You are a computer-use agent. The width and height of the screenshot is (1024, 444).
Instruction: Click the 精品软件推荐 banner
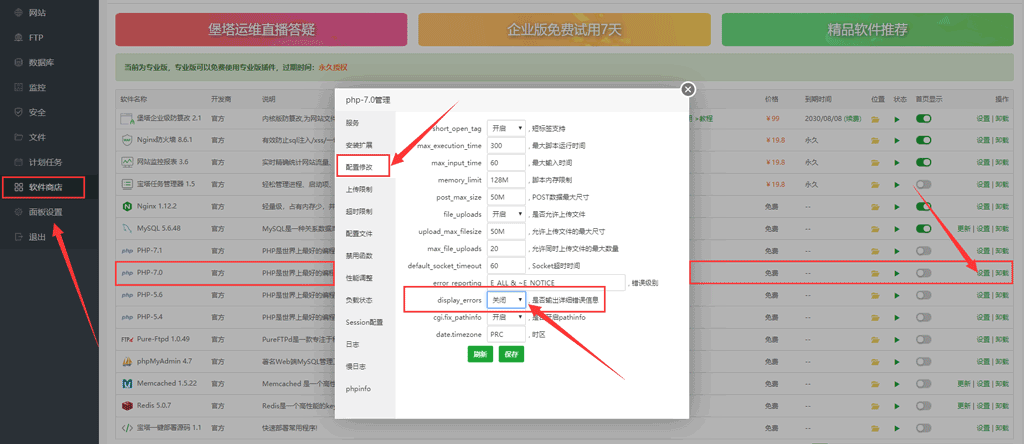pyautogui.click(x=867, y=29)
